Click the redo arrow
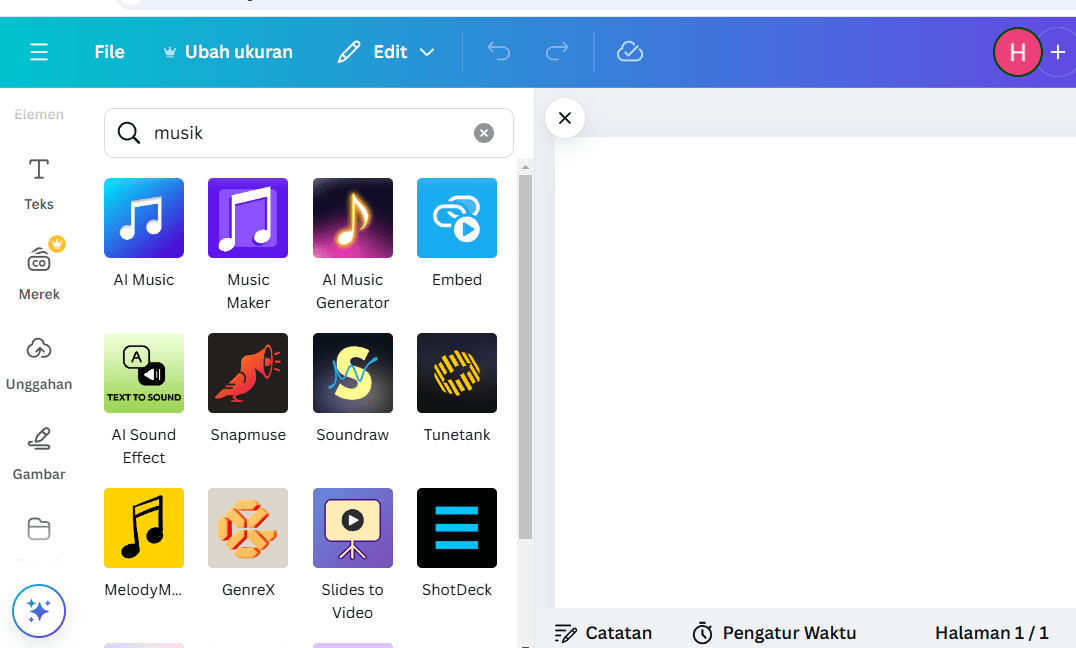 pyautogui.click(x=557, y=52)
